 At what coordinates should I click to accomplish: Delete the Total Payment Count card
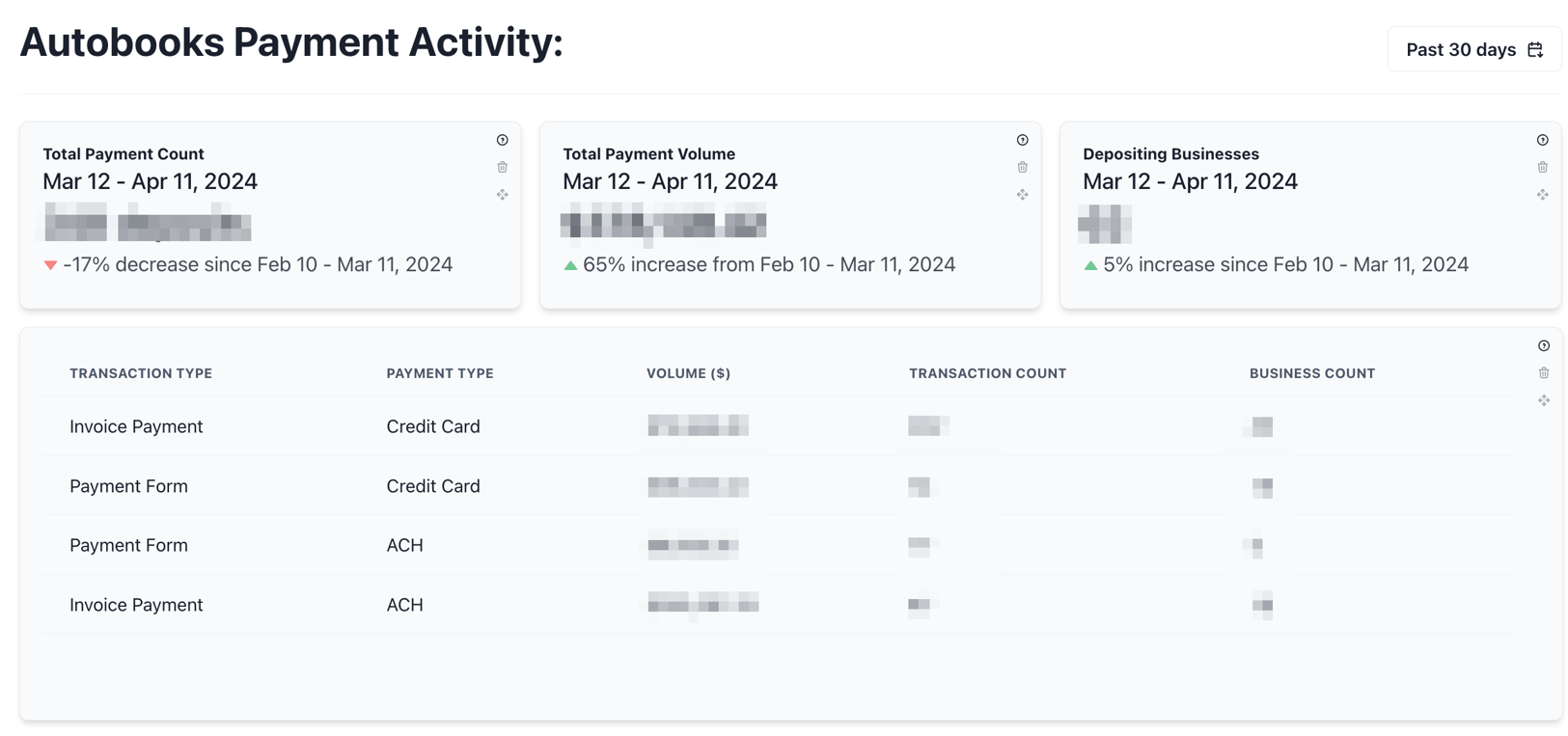click(x=502, y=167)
